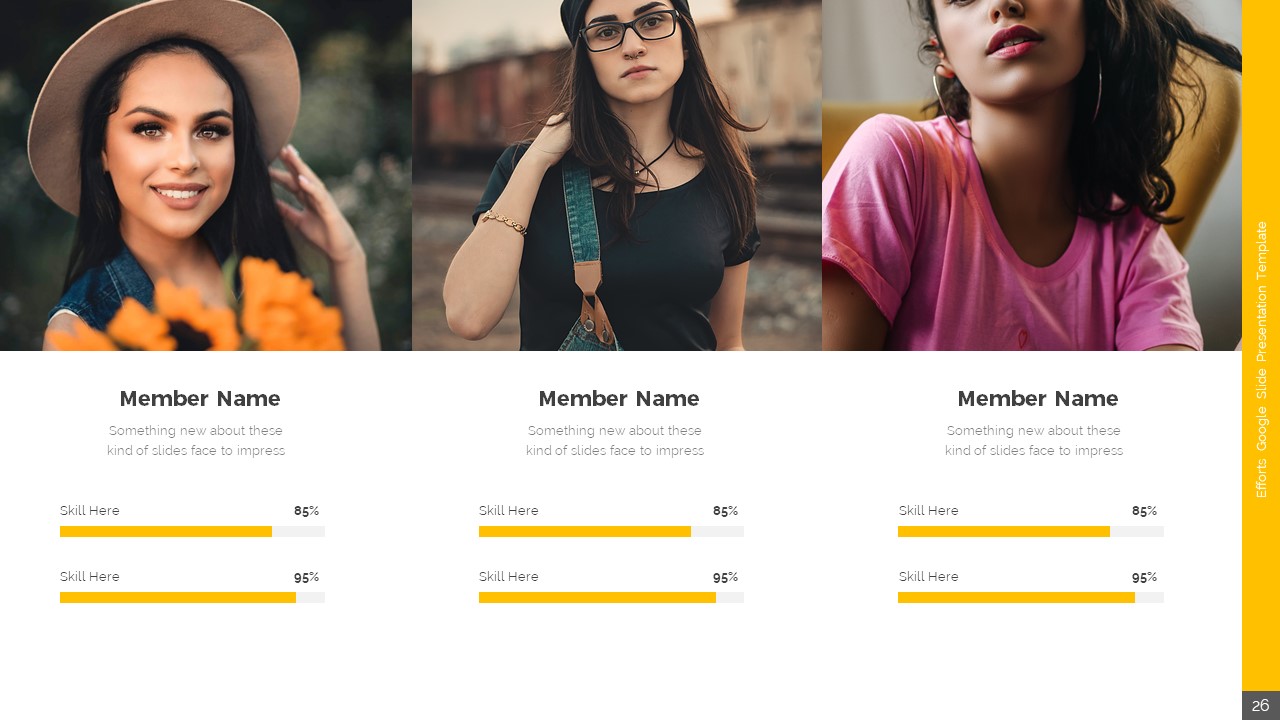Select the 95% label under pink shirt photo
Viewport: 1280px width, 720px height.
(1144, 577)
